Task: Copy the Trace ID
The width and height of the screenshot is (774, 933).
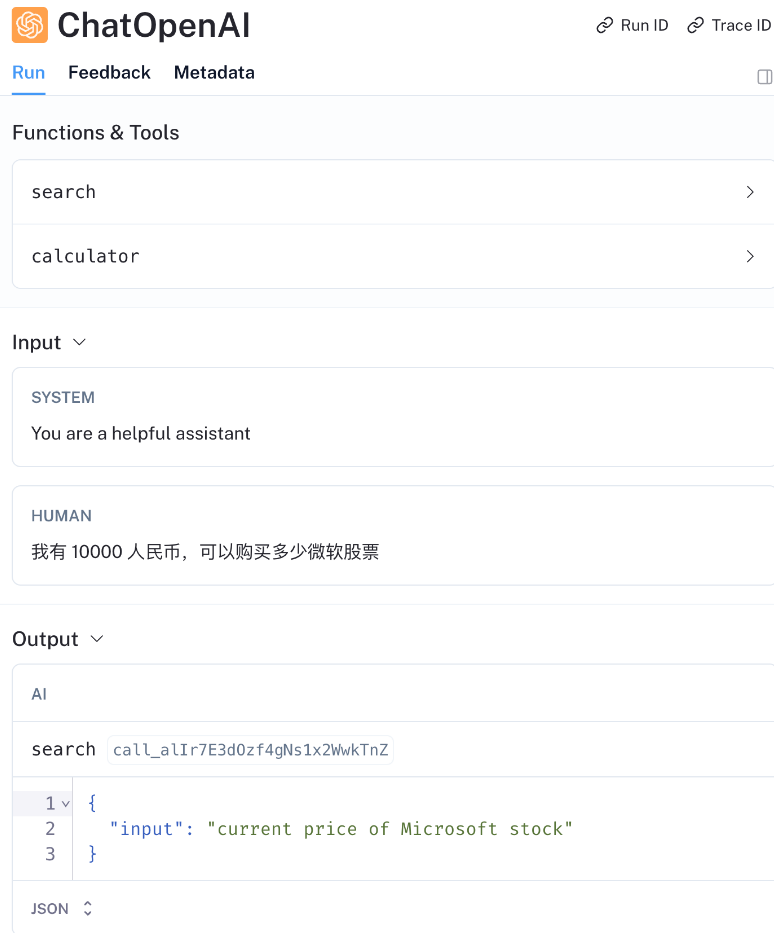Action: click(x=729, y=25)
